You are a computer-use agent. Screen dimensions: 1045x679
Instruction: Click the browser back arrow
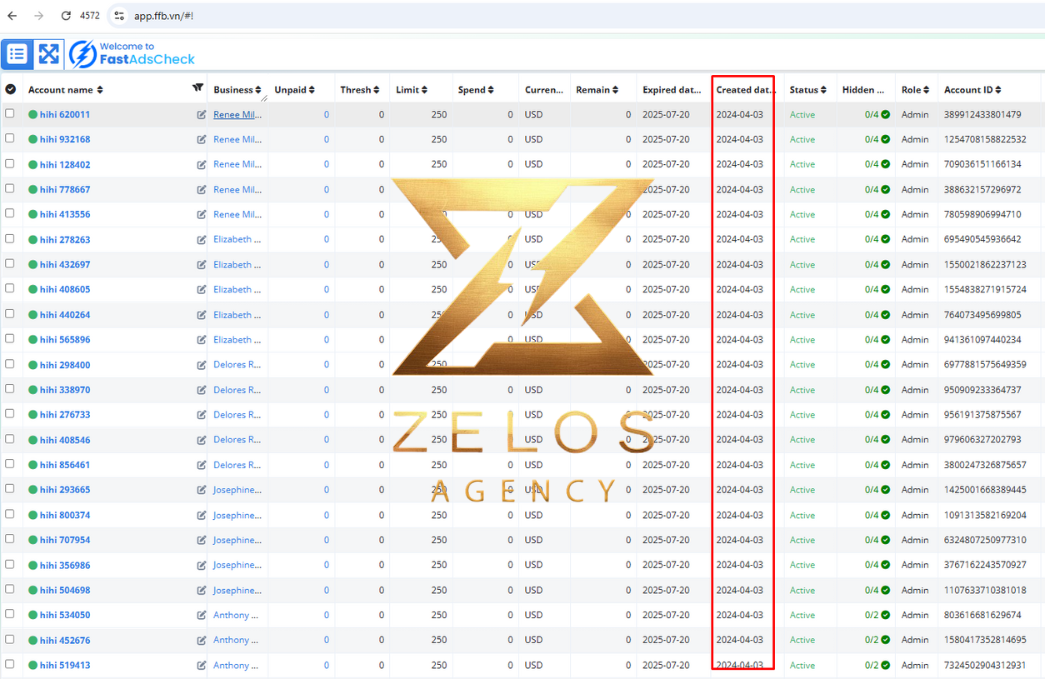[12, 15]
